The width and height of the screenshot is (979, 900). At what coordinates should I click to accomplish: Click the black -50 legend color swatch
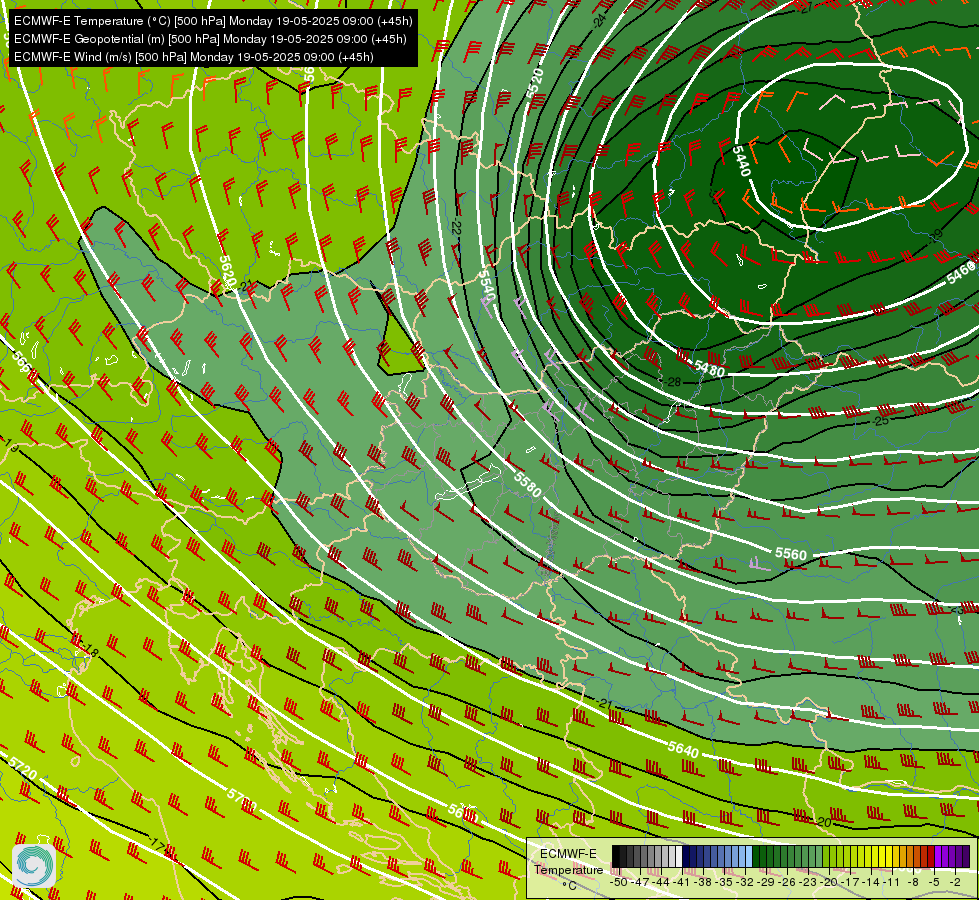tap(616, 856)
